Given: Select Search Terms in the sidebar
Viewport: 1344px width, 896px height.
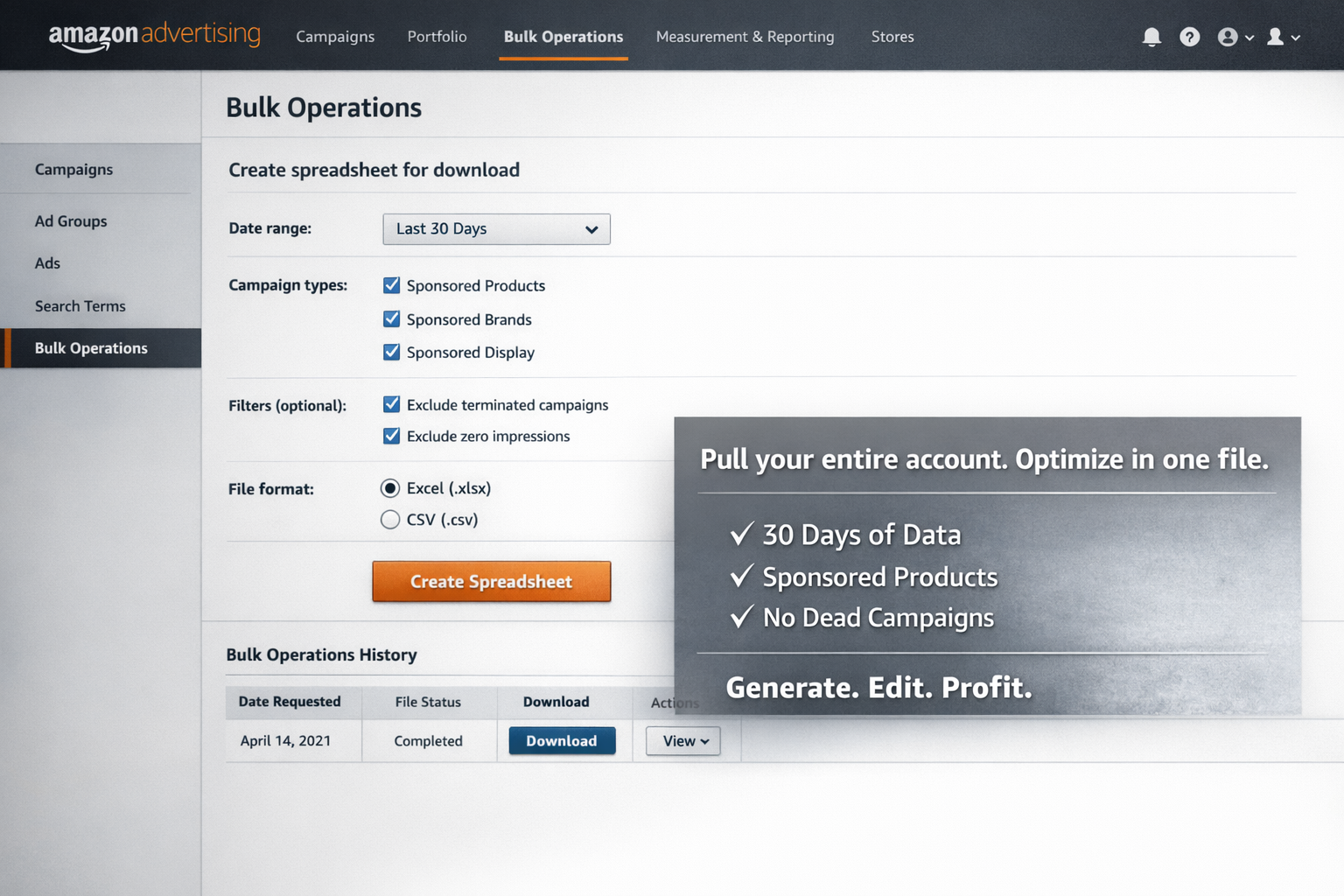Looking at the screenshot, I should 80,305.
